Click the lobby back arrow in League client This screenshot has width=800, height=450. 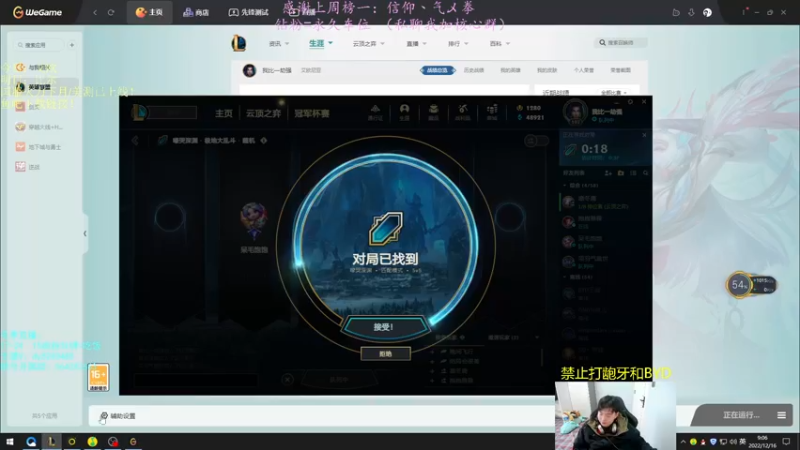tap(135, 140)
